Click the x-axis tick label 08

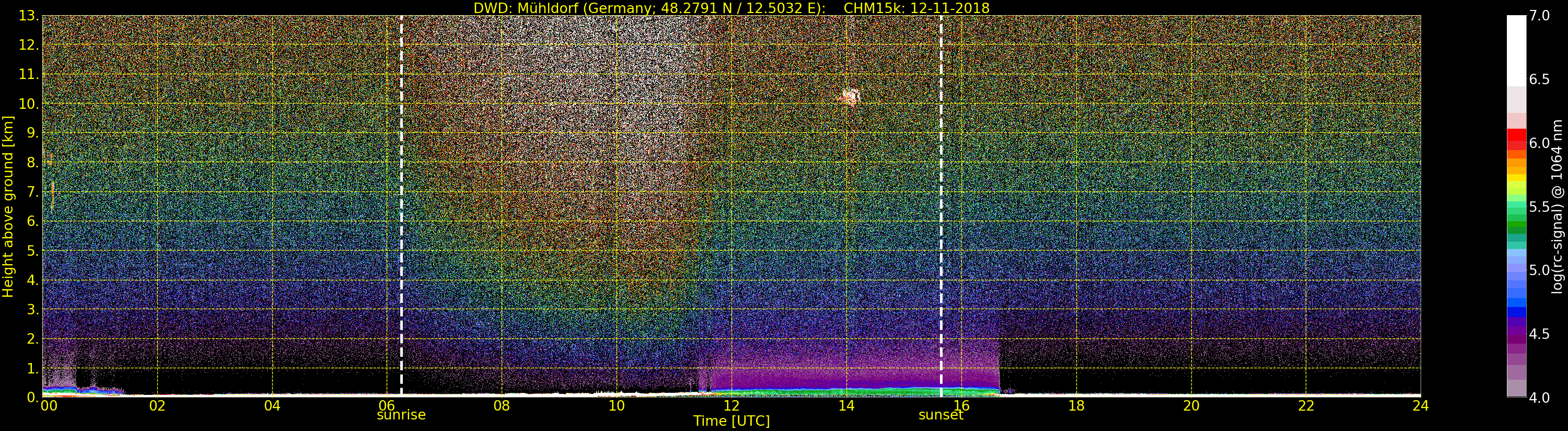(502, 406)
